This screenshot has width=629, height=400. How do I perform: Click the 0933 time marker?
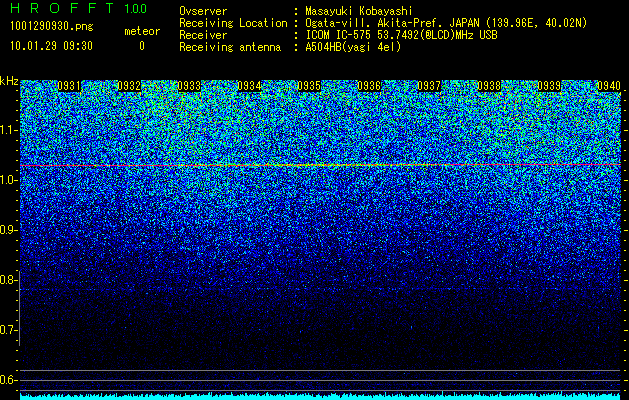pyautogui.click(x=189, y=86)
